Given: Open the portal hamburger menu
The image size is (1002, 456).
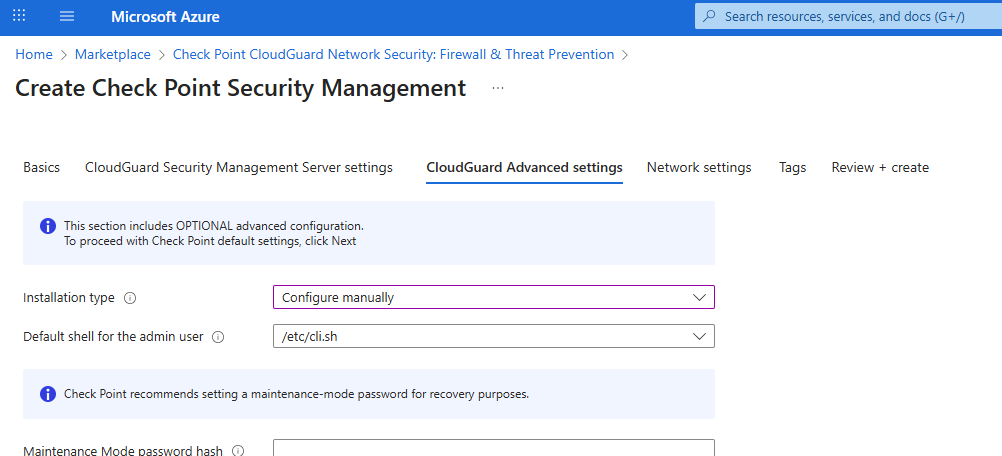Looking at the screenshot, I should click(67, 16).
